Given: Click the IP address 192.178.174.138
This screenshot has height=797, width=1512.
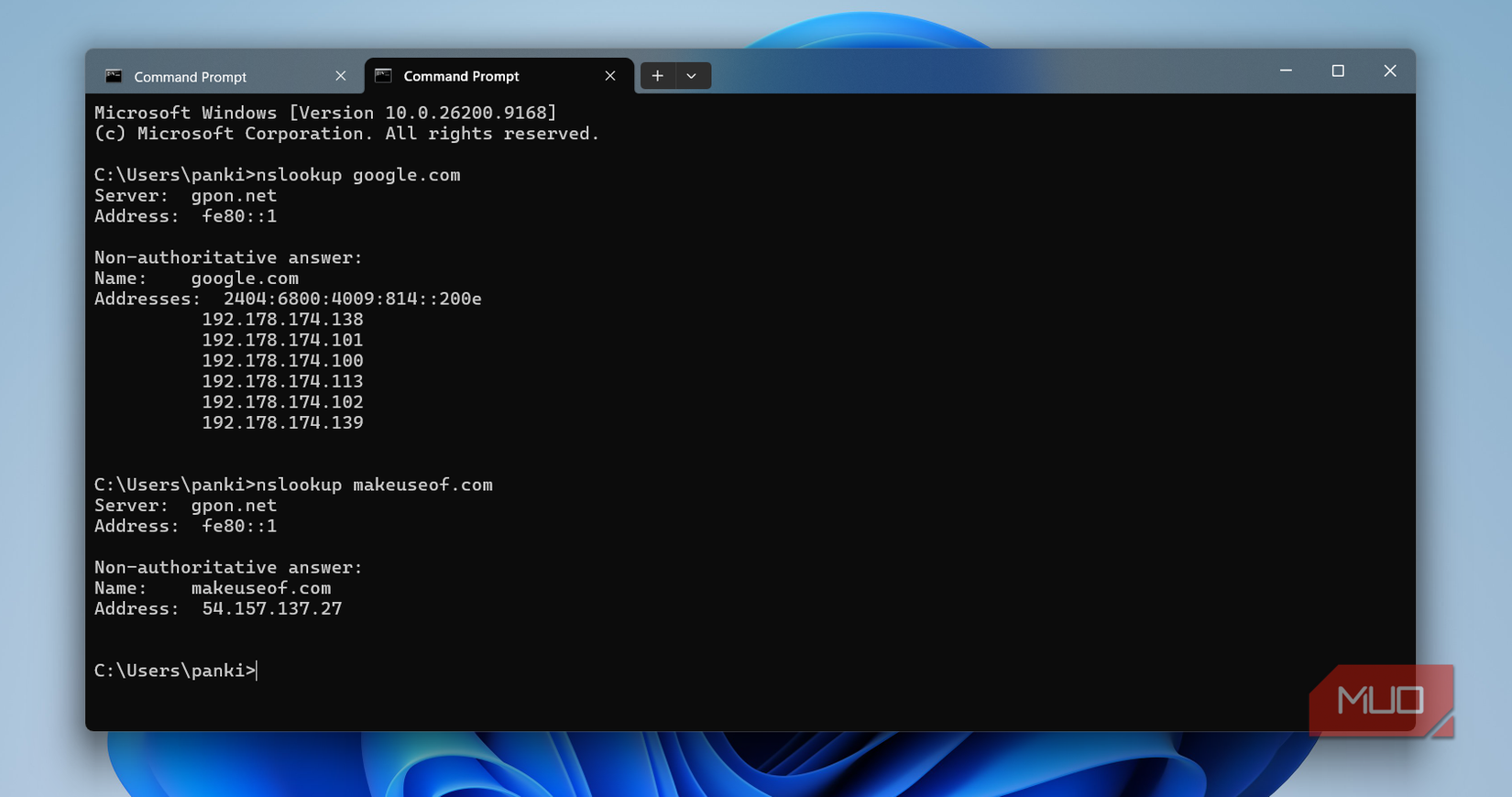Looking at the screenshot, I should (282, 320).
